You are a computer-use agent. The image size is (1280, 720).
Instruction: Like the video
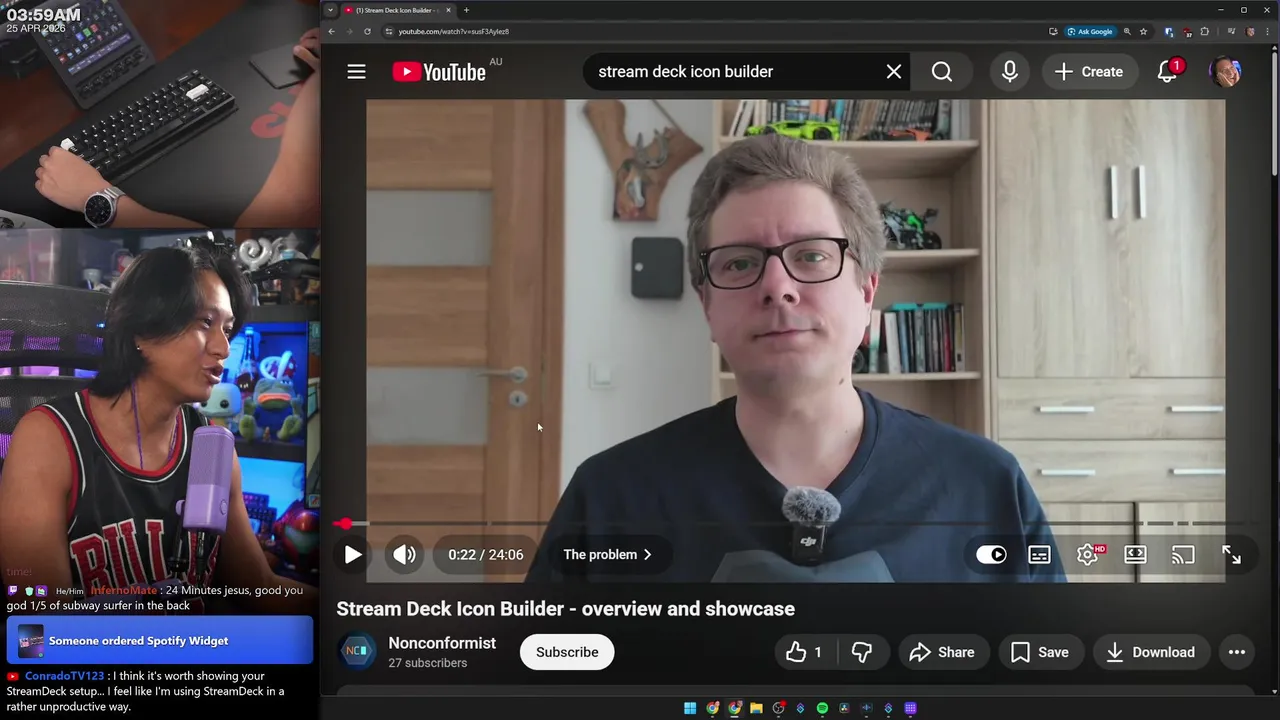(x=805, y=652)
